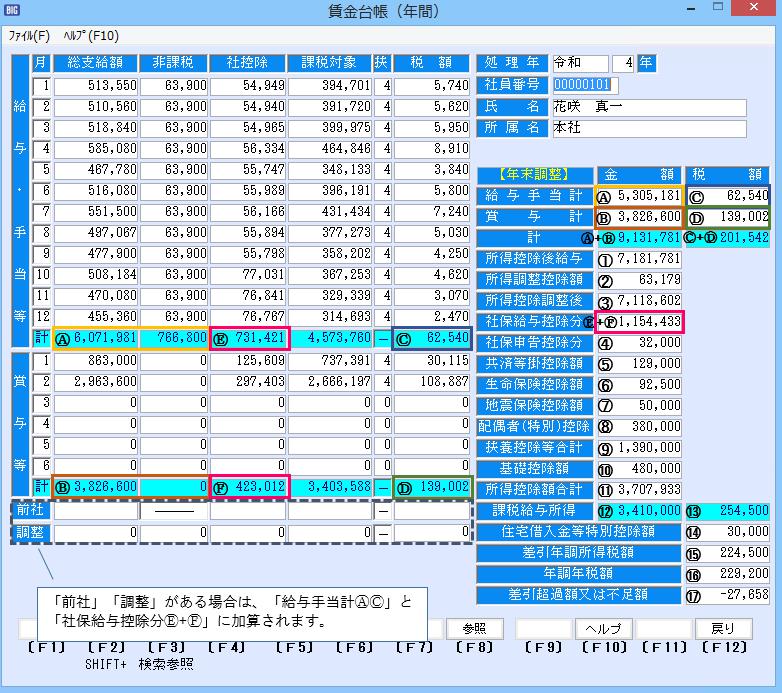Click 差引超過額又は不足額 value -27,658
This screenshot has width=782, height=693.
click(x=727, y=594)
